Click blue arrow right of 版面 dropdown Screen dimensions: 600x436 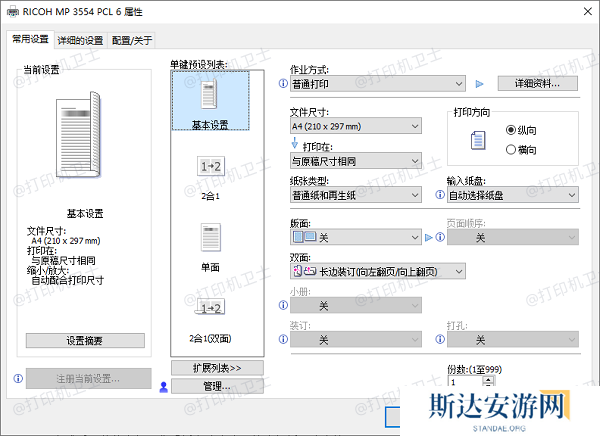[429, 238]
